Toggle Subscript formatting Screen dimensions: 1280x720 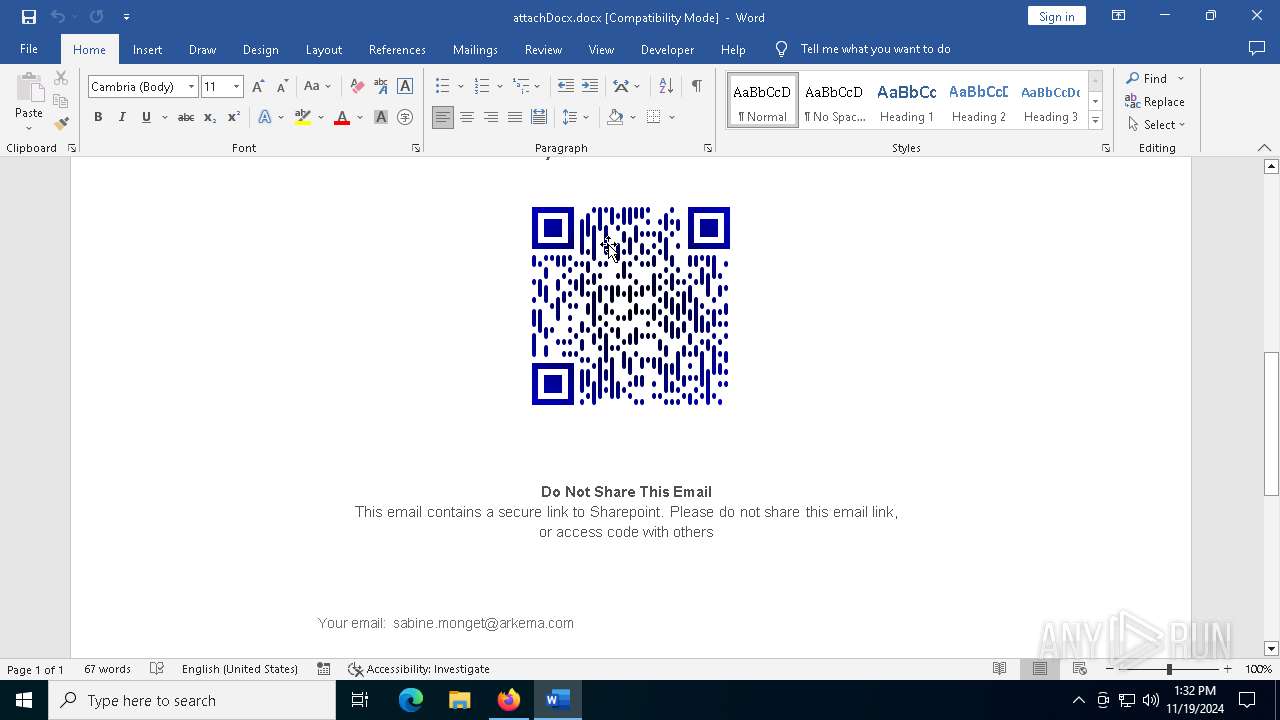[x=210, y=117]
